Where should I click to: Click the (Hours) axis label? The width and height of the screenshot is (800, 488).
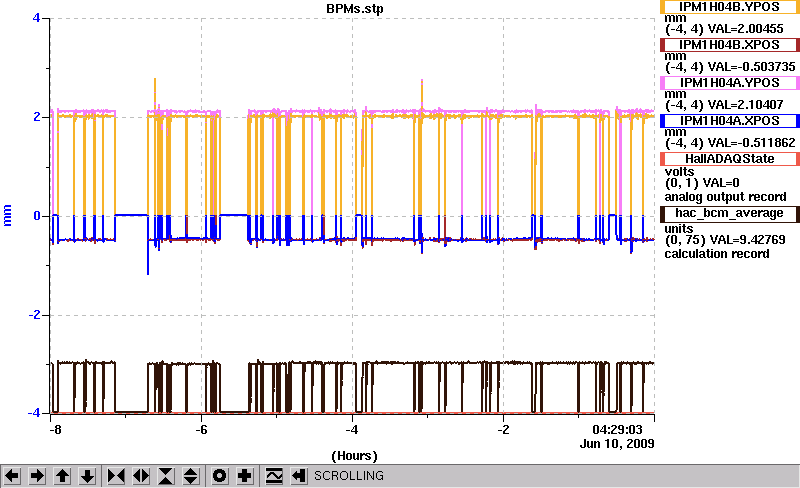pos(354,456)
